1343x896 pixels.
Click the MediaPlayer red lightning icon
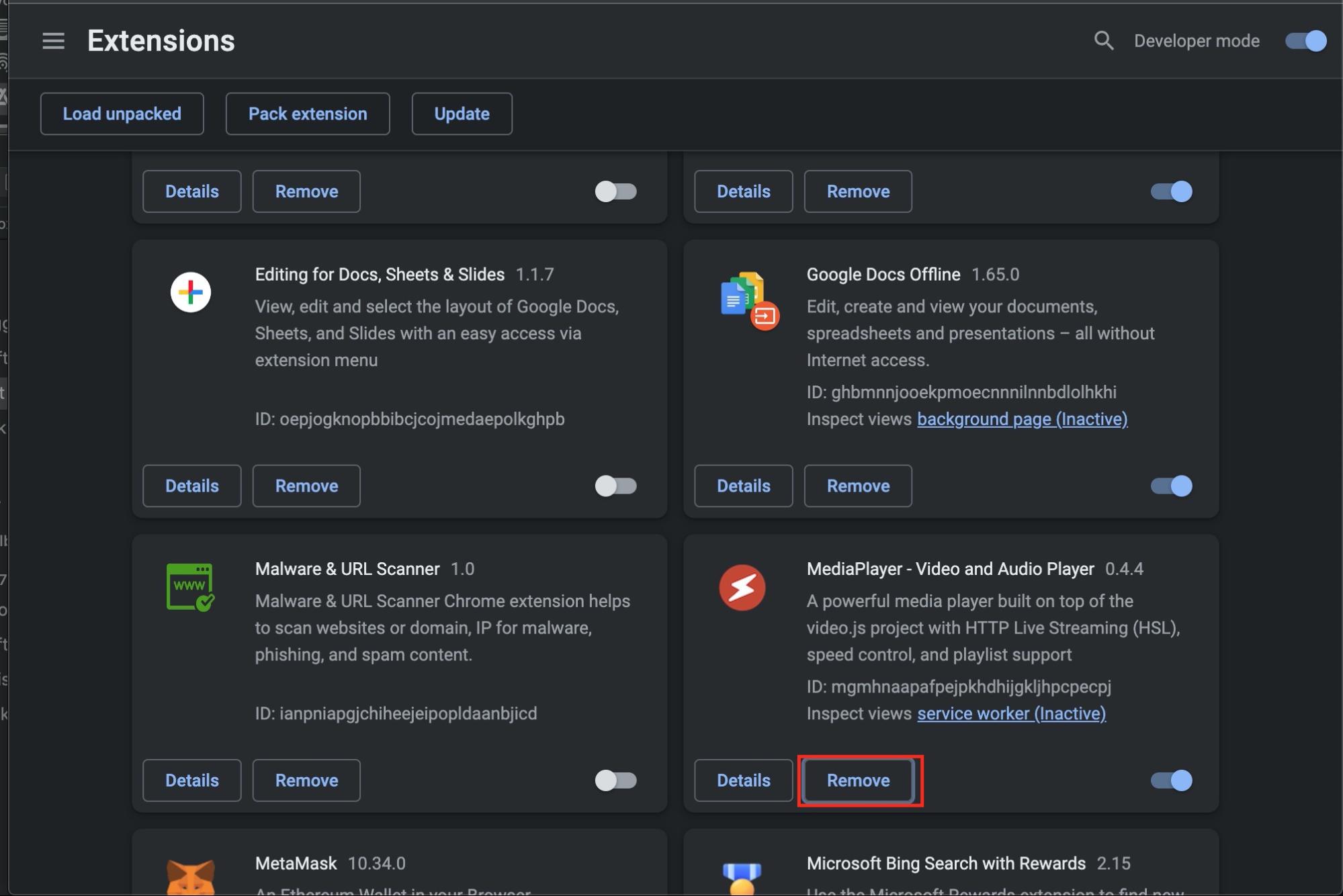click(x=742, y=587)
